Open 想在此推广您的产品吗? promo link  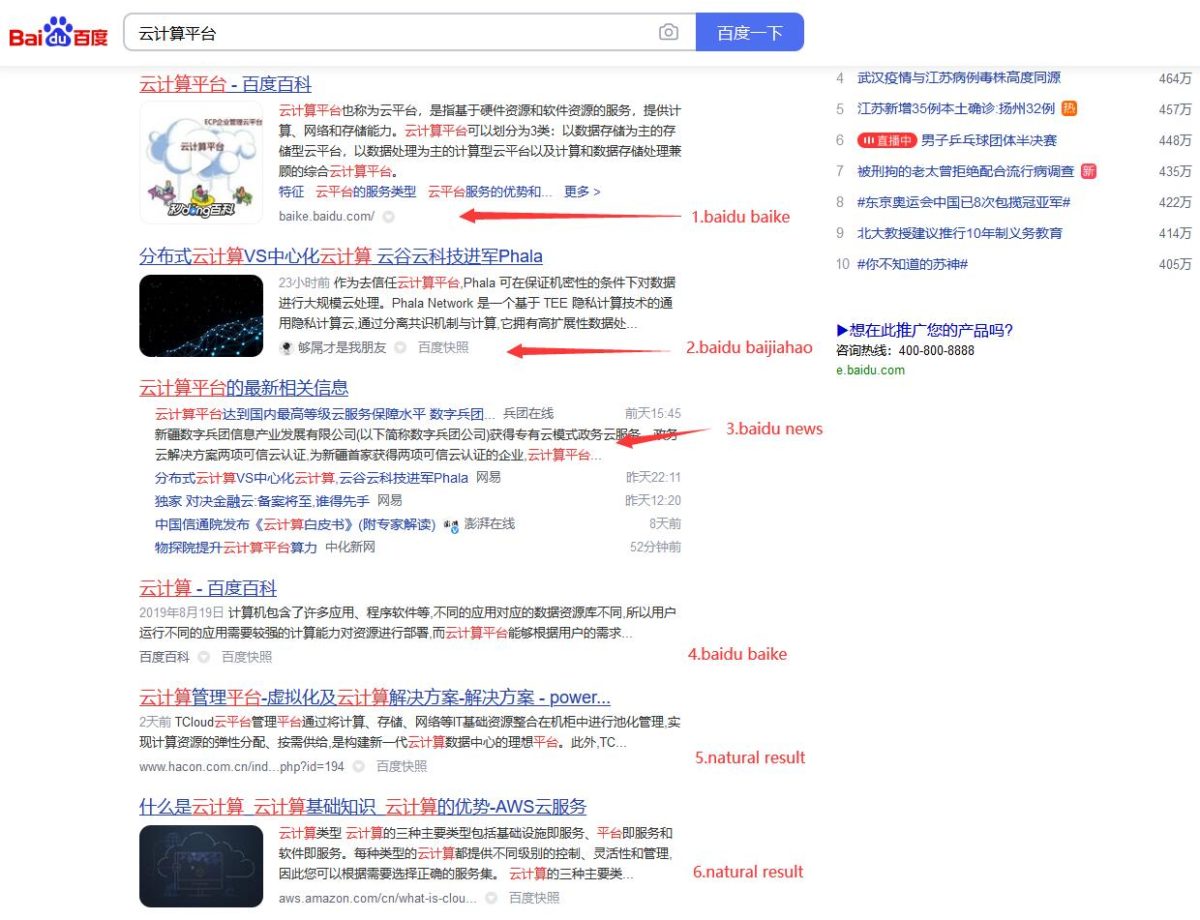point(925,330)
